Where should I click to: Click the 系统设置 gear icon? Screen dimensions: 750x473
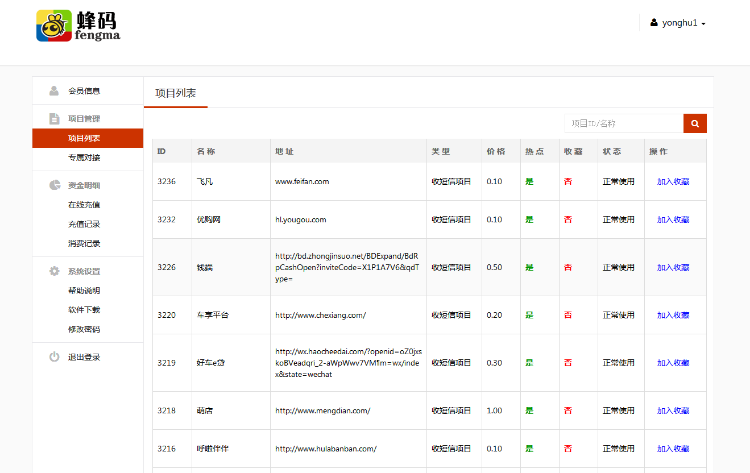(x=55, y=271)
